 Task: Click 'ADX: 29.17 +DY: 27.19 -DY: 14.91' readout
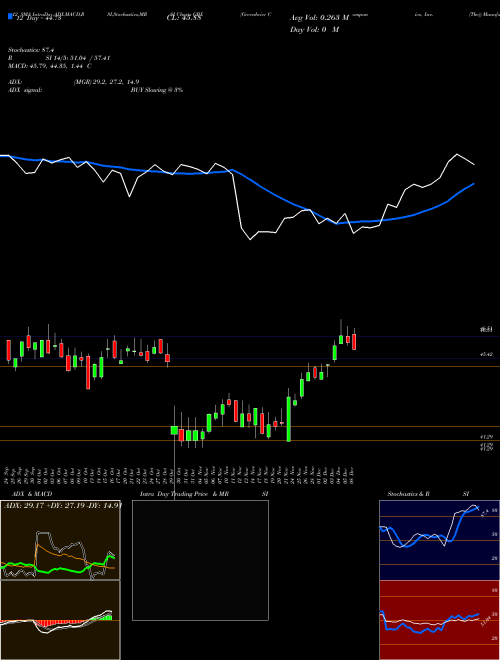coord(63,505)
